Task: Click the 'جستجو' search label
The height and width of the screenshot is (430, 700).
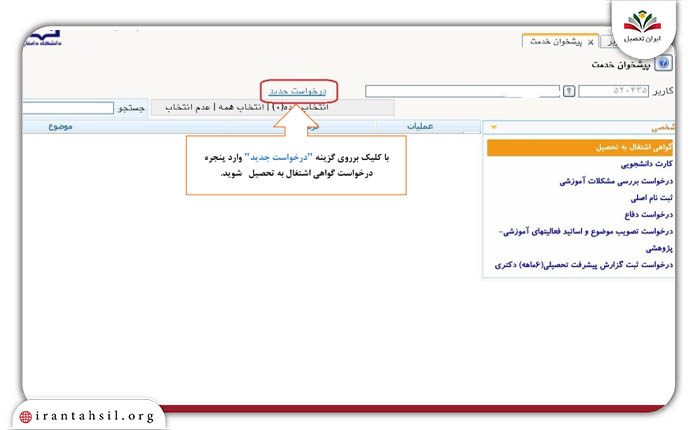Action: pos(131,108)
